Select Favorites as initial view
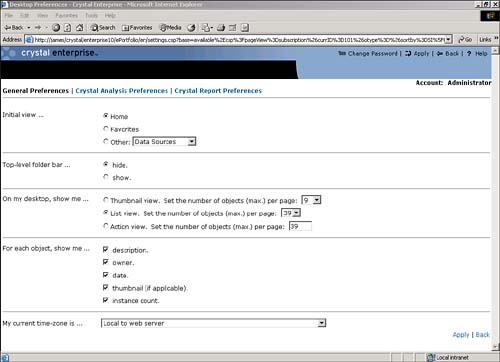 [x=106, y=128]
